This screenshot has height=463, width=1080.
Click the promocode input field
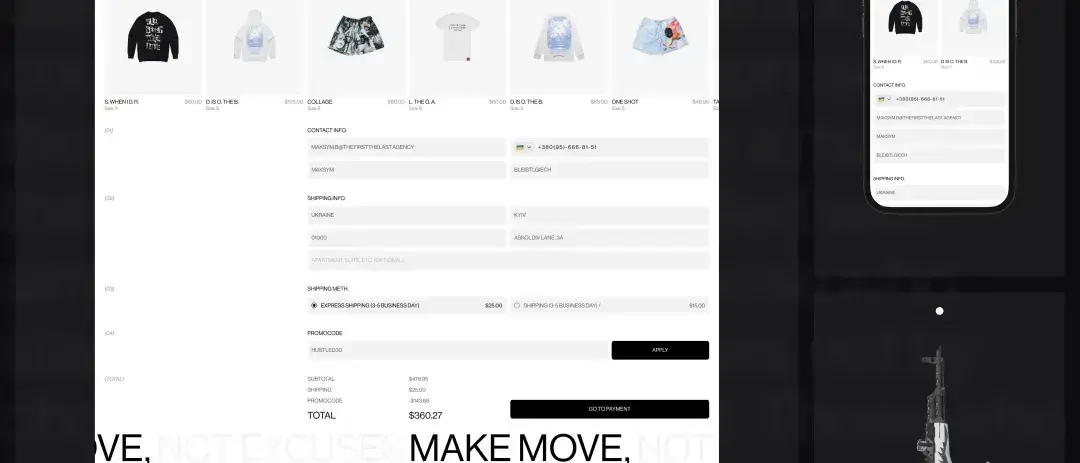pyautogui.click(x=457, y=350)
